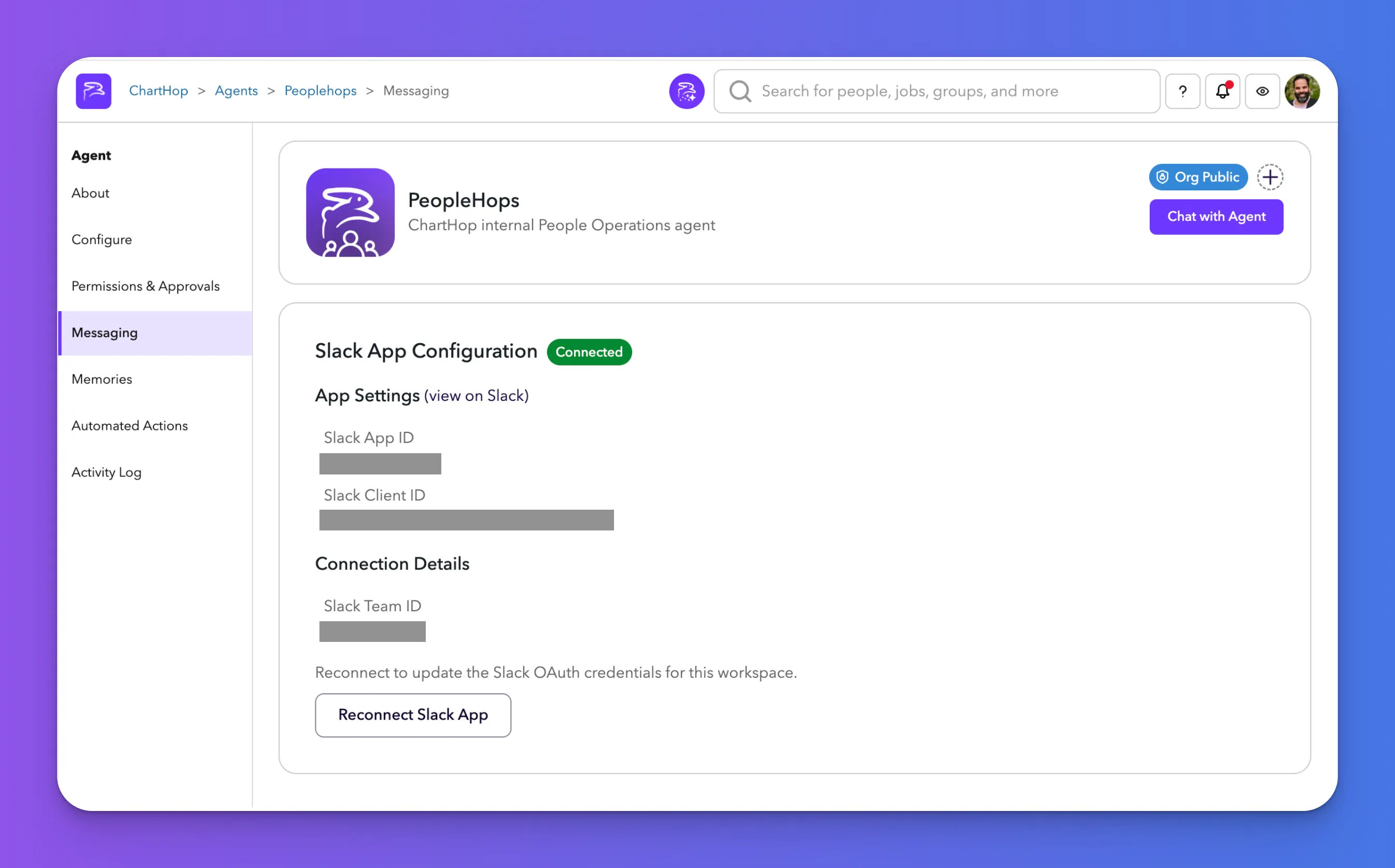Click the search magnifier icon

point(740,91)
